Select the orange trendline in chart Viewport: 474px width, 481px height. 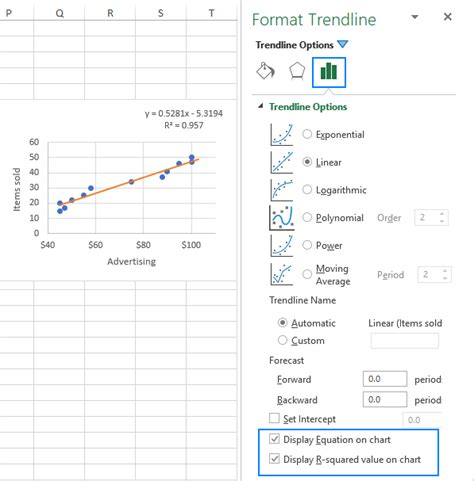130,182
